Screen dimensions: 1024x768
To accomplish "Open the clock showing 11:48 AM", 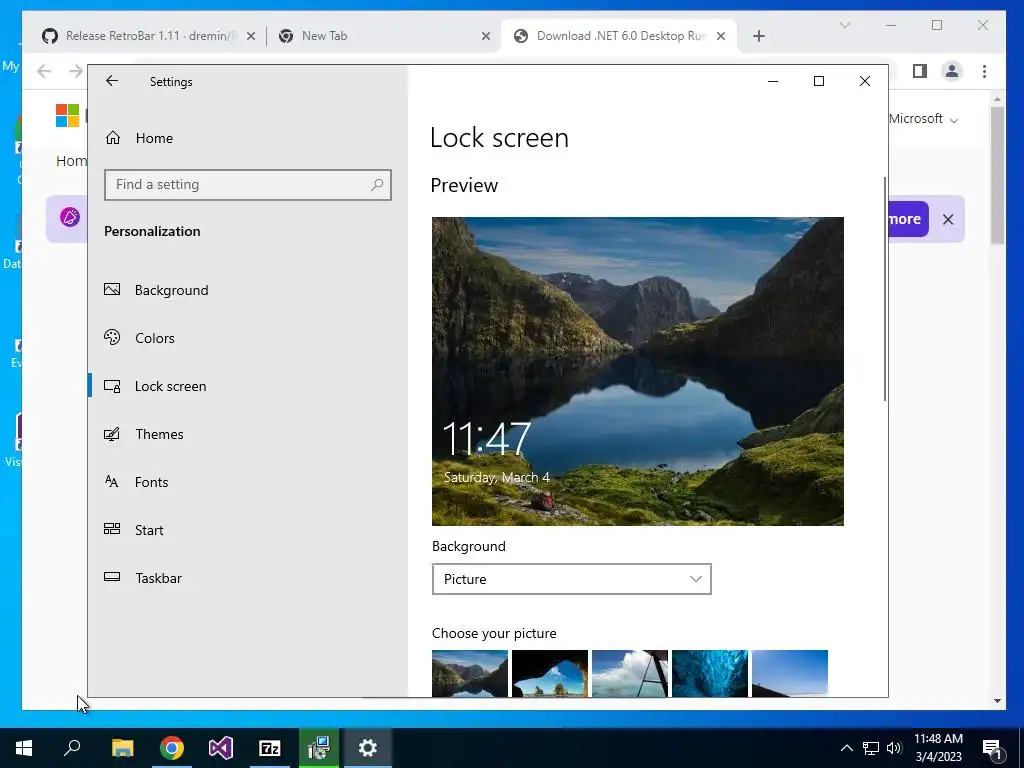I will pyautogui.click(x=938, y=748).
